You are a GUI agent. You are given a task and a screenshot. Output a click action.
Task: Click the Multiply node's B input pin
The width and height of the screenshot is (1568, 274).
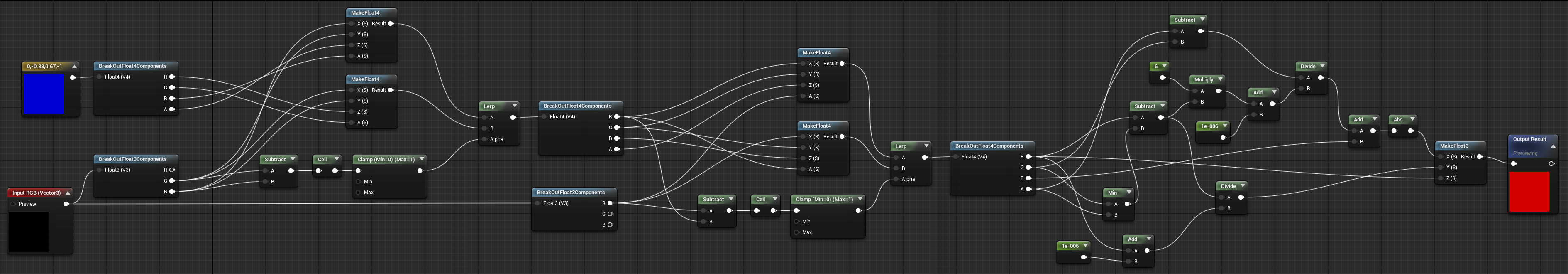coord(1194,102)
